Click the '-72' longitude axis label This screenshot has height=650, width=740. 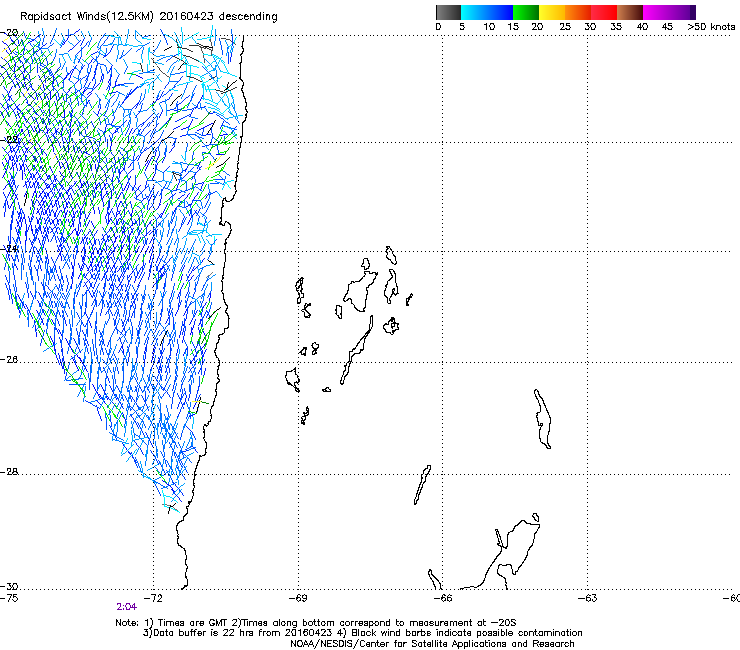(x=153, y=599)
